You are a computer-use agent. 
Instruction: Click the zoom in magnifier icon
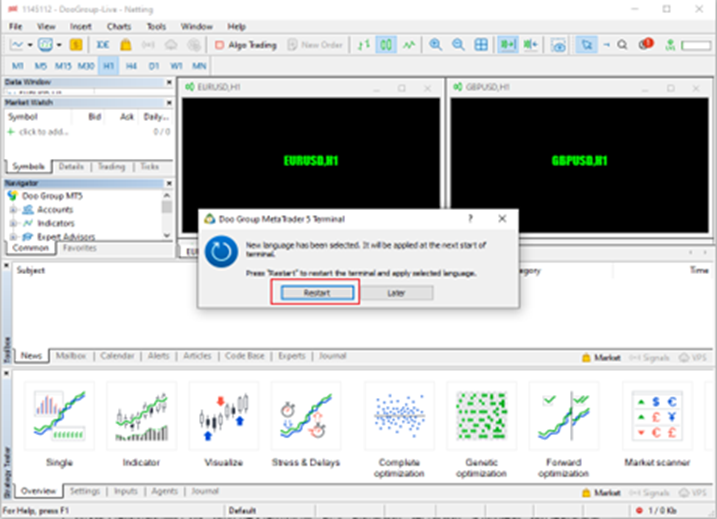point(436,45)
